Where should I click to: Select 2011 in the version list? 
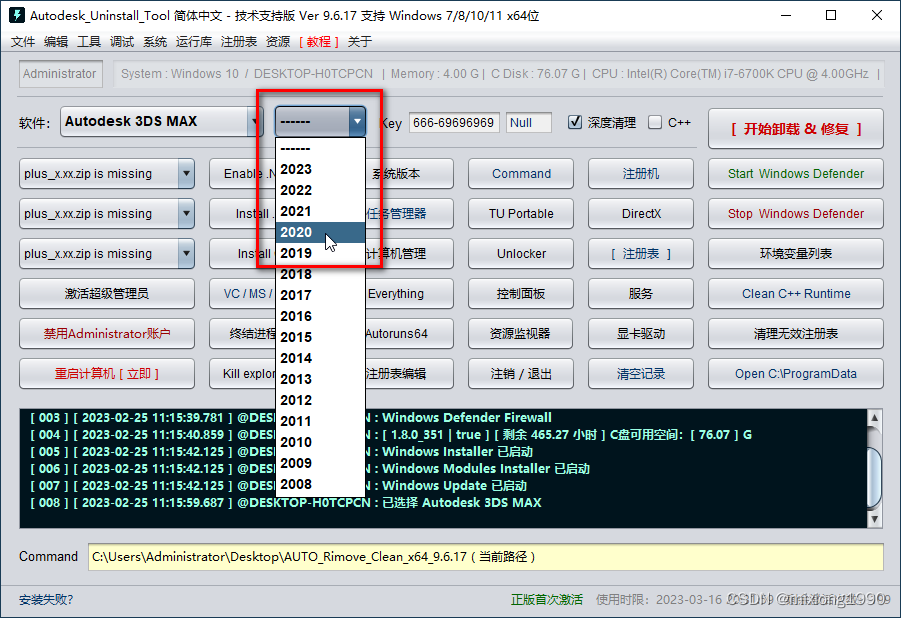(320, 421)
